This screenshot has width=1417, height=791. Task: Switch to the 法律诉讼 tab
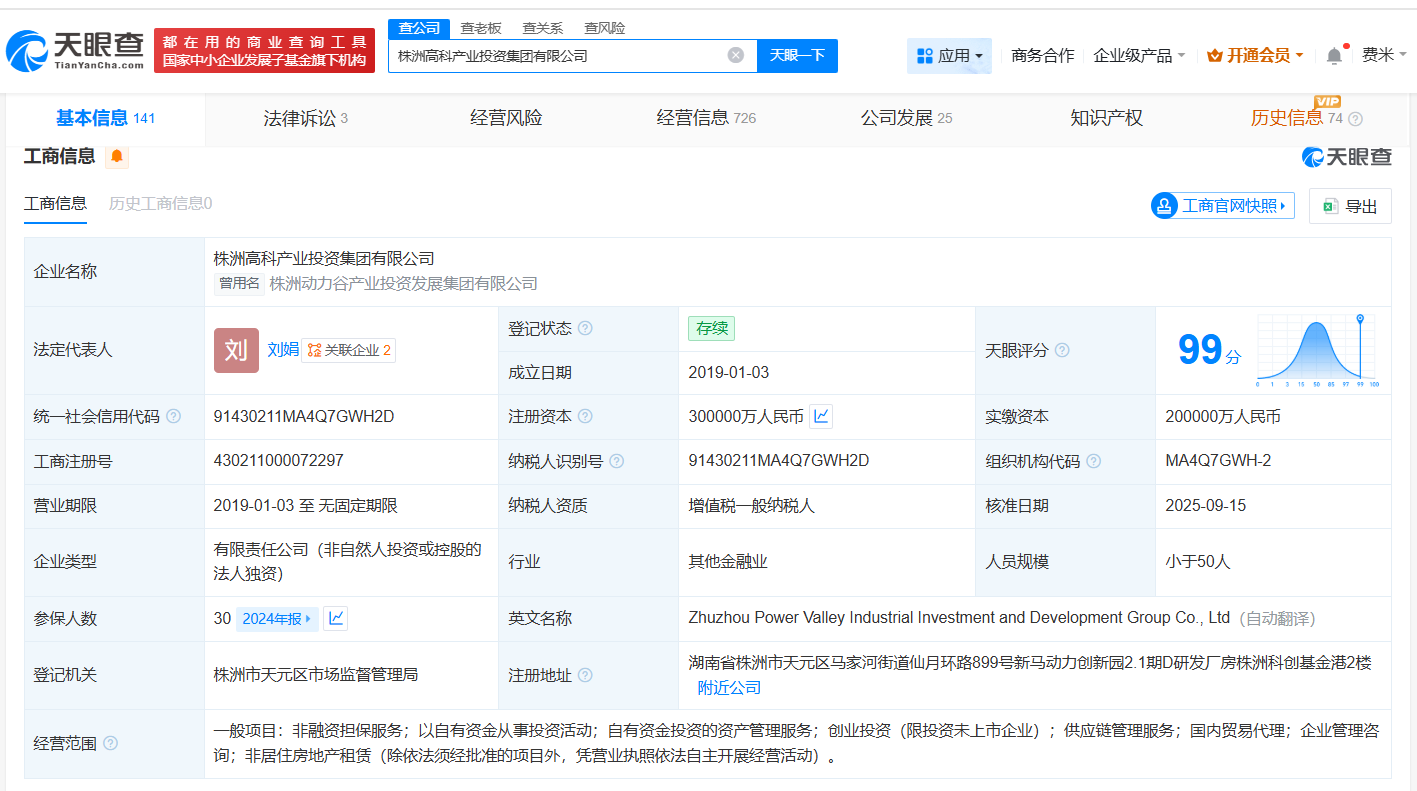click(x=305, y=118)
